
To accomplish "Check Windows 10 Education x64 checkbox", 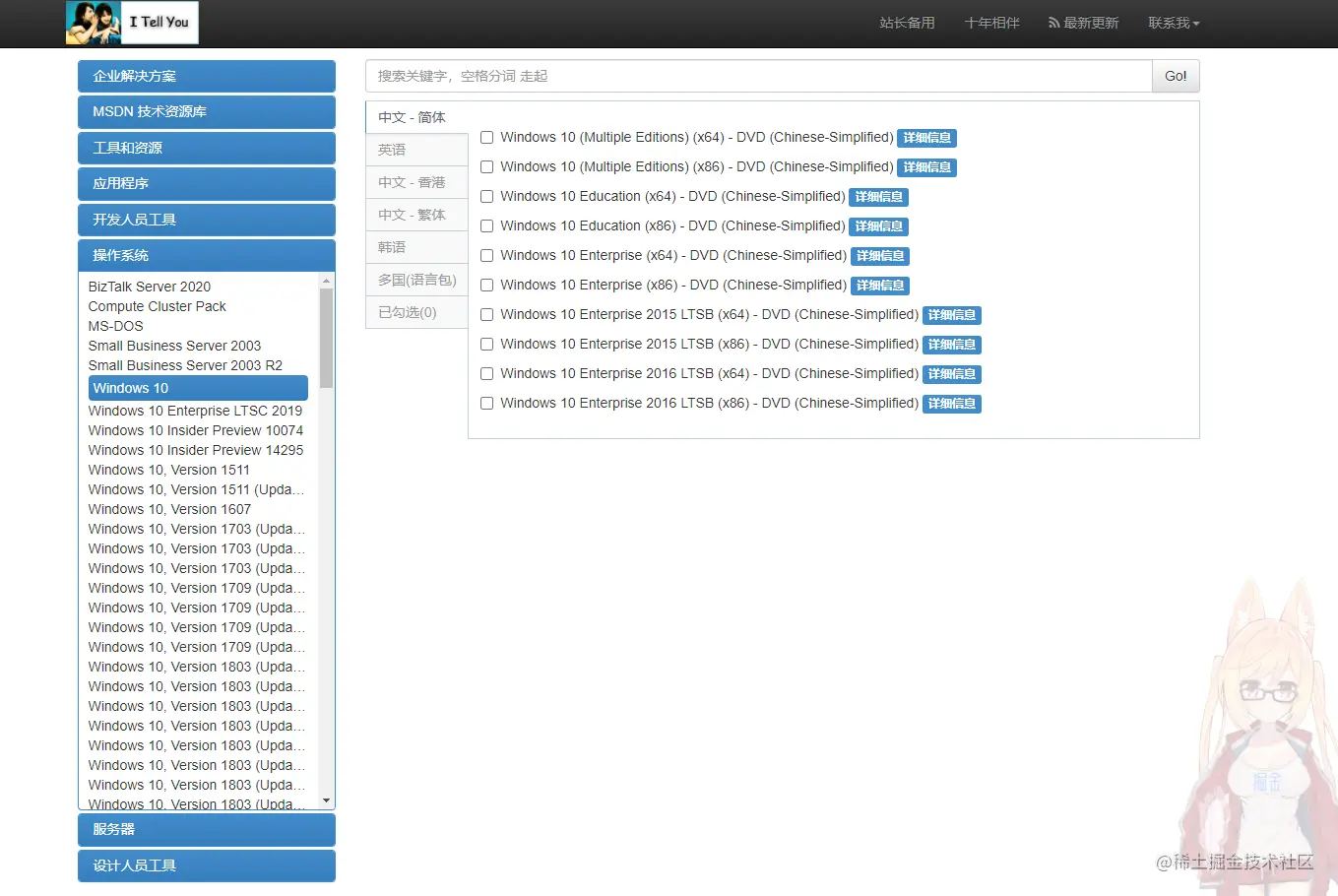I will (486, 197).
